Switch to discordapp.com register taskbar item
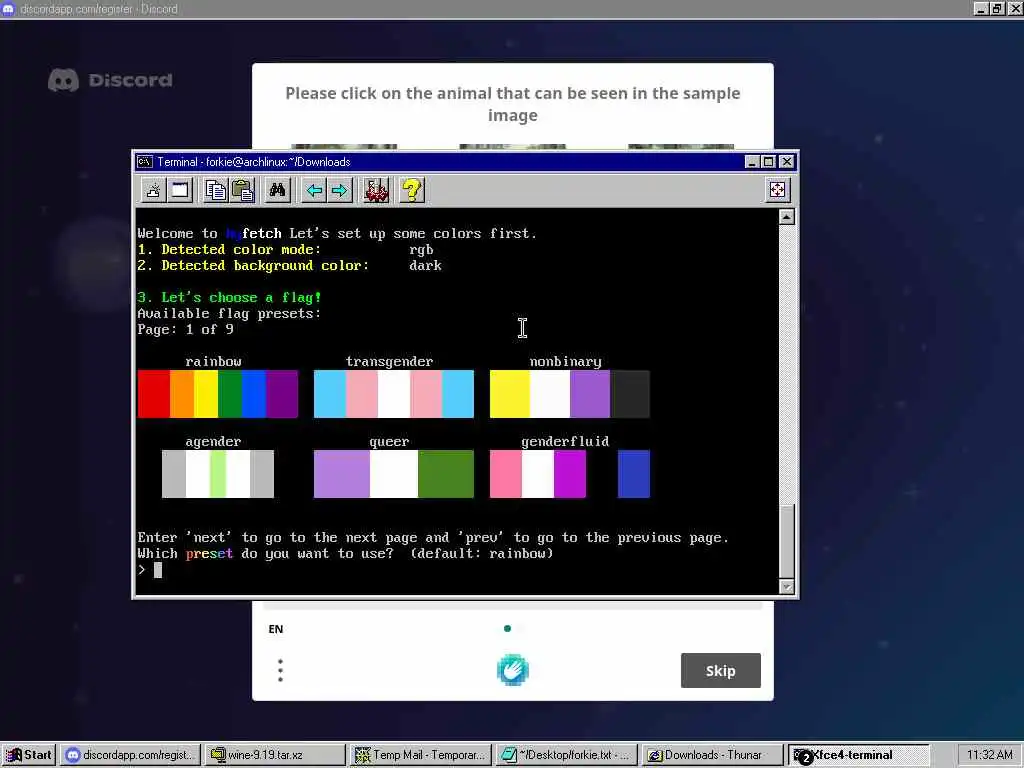1024x768 pixels. (x=131, y=755)
